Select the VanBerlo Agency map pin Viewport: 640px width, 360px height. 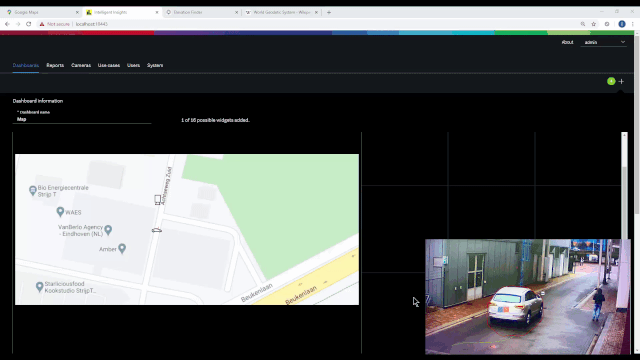108,230
